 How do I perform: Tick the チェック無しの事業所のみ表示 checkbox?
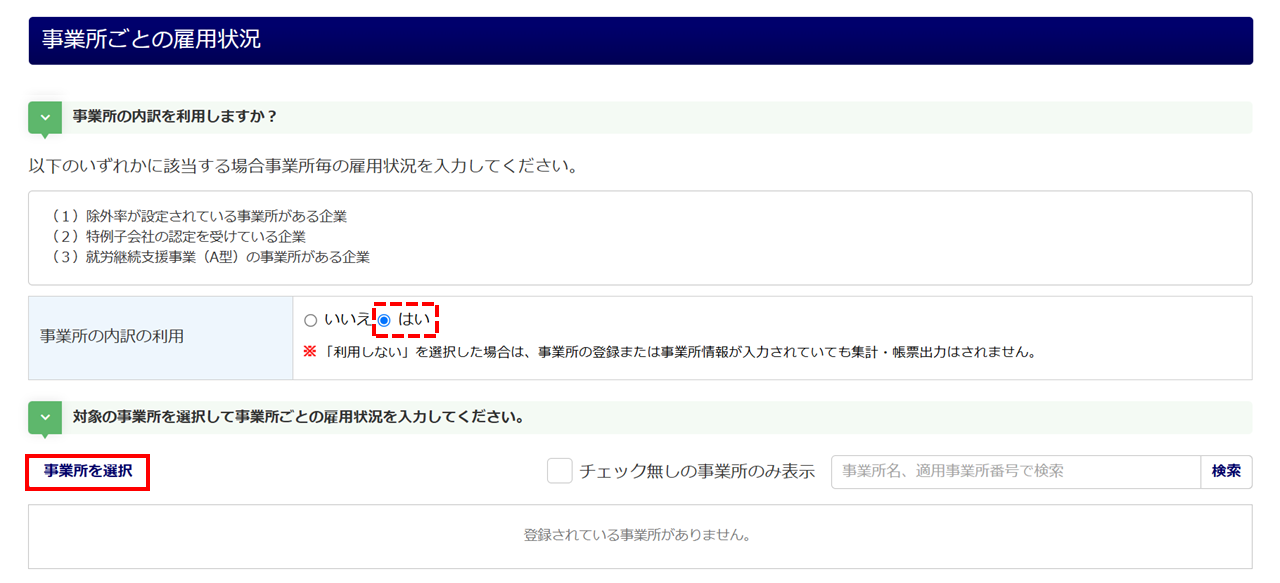tap(560, 471)
